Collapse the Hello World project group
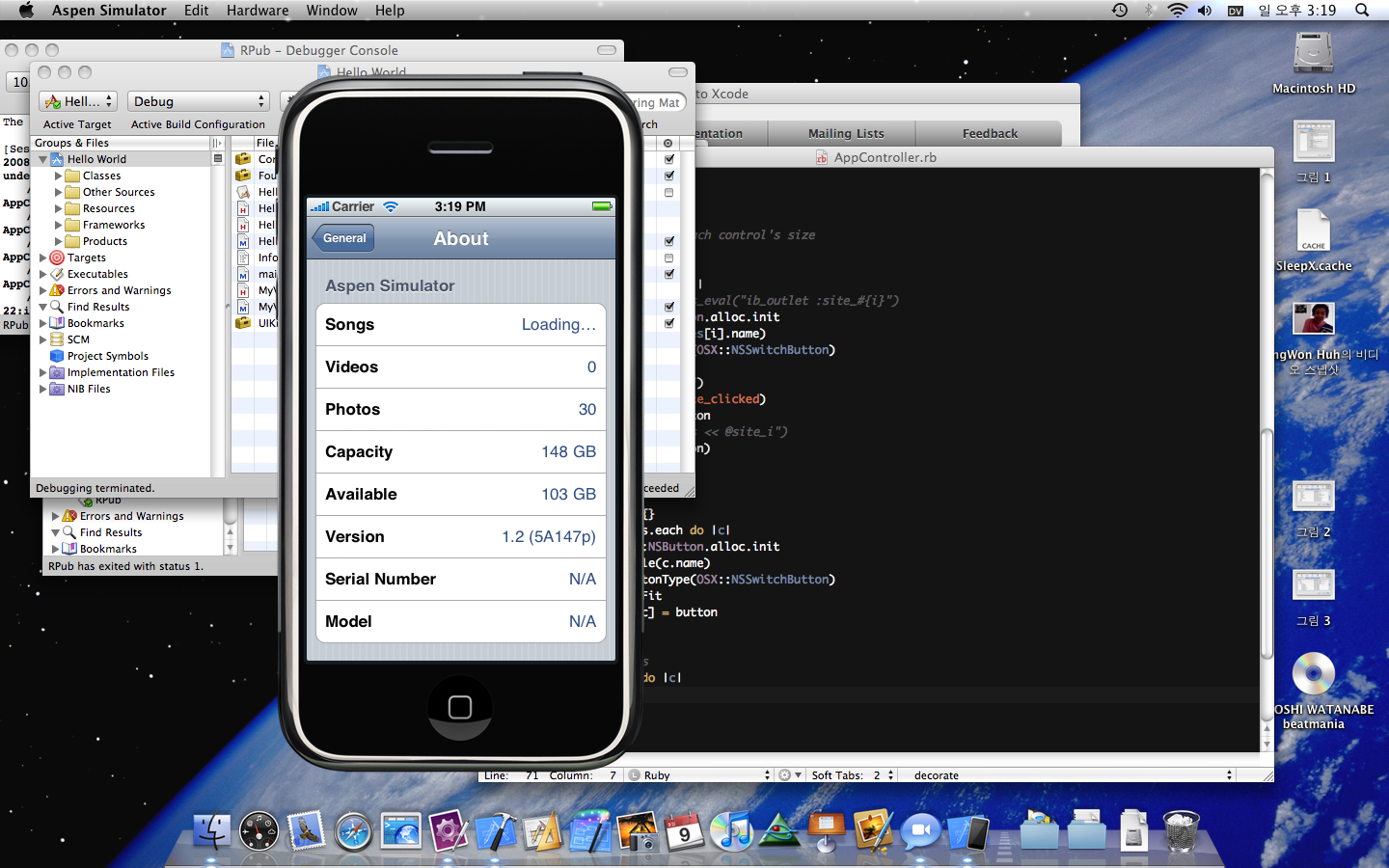1389x868 pixels. point(42,159)
